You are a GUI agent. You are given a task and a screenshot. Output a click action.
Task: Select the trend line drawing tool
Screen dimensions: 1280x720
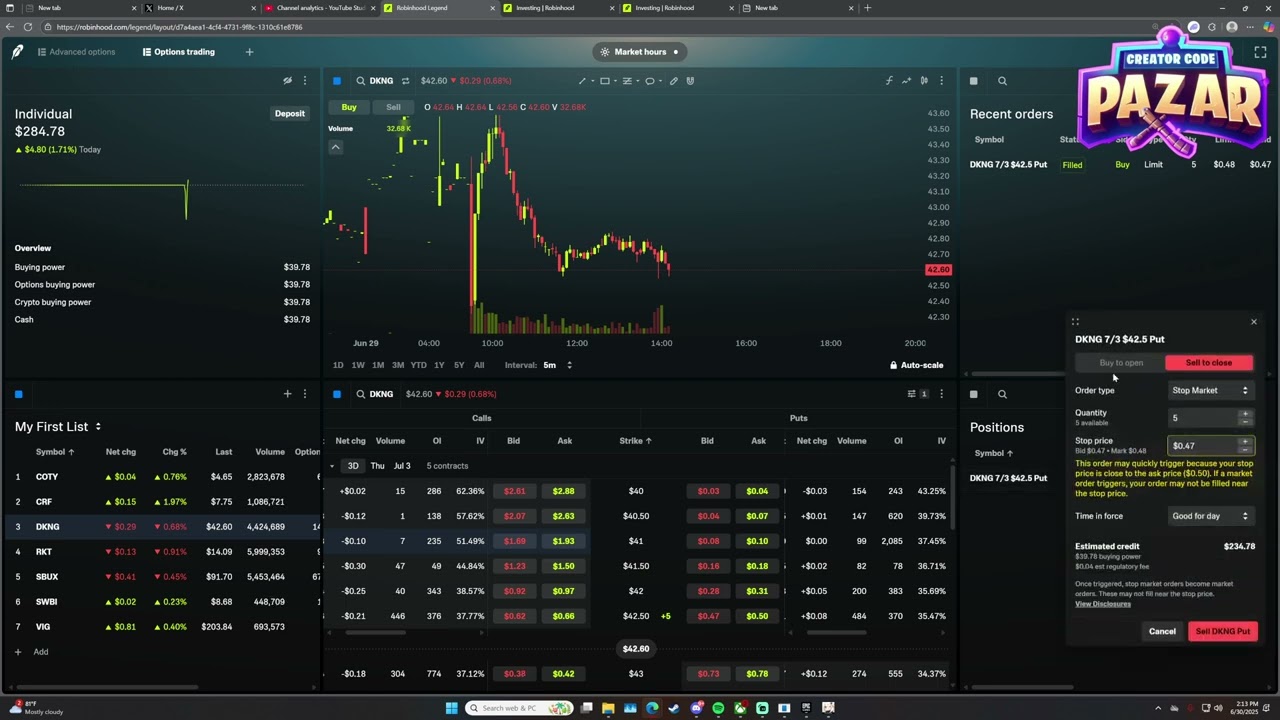pos(582,81)
